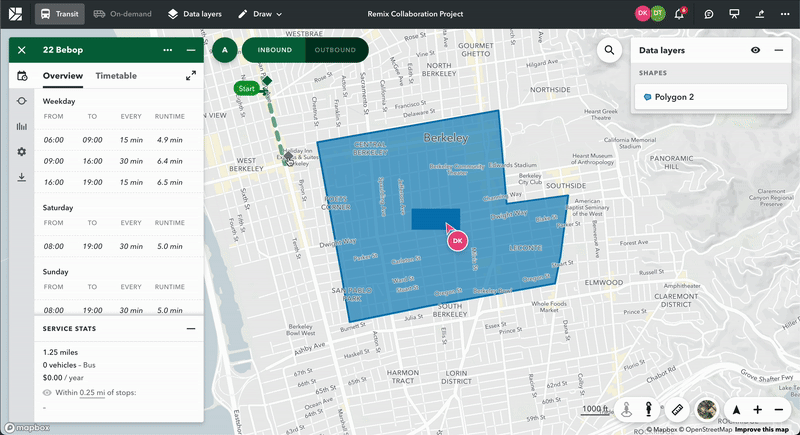Toggle visibility of stops distance stat

click(x=47, y=393)
